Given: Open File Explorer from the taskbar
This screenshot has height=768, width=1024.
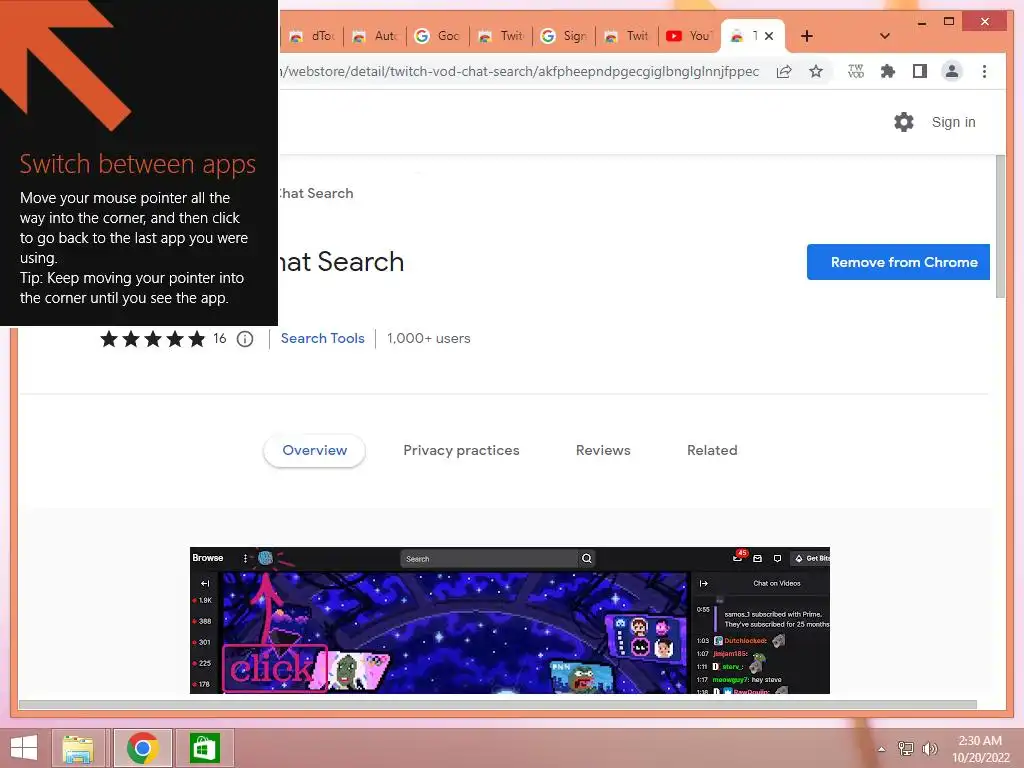Looking at the screenshot, I should [x=78, y=748].
